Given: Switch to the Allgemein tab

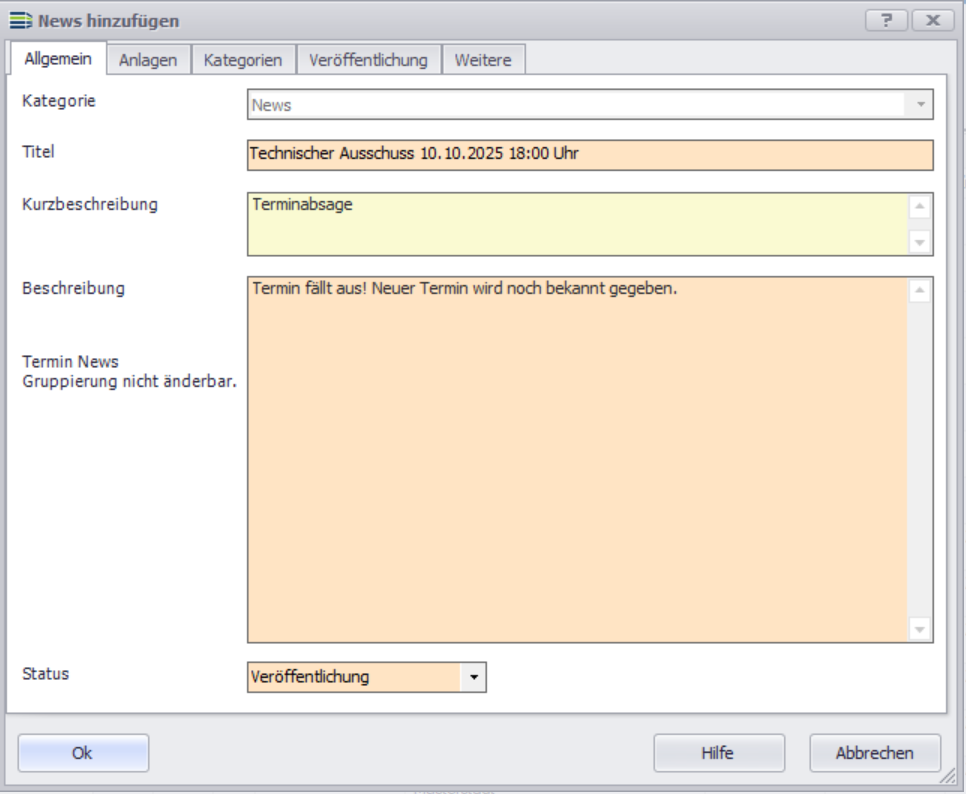Looking at the screenshot, I should (x=58, y=59).
